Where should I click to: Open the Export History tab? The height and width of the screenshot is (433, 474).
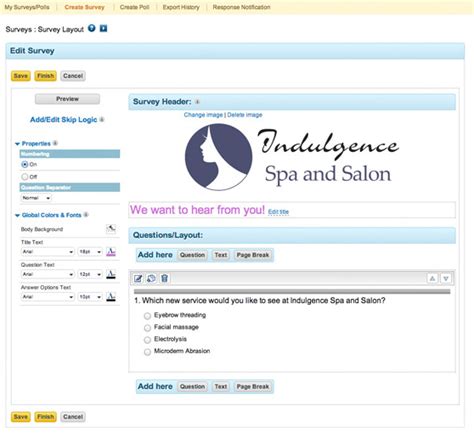(x=181, y=7)
